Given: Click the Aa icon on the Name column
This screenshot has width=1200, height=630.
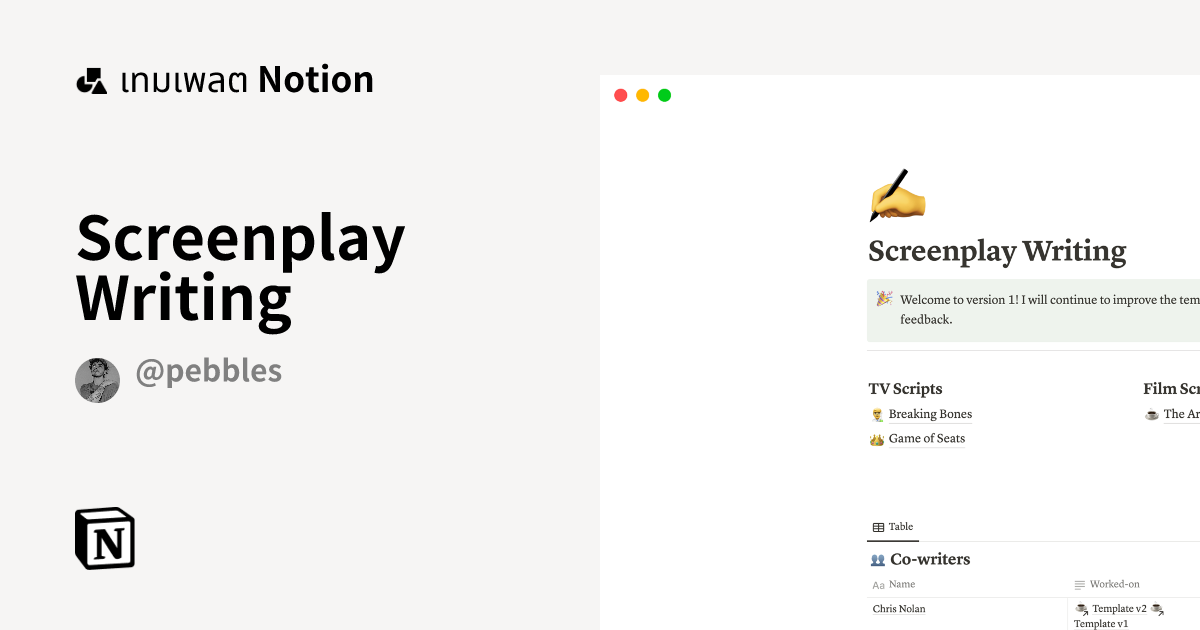Looking at the screenshot, I should pos(878,584).
